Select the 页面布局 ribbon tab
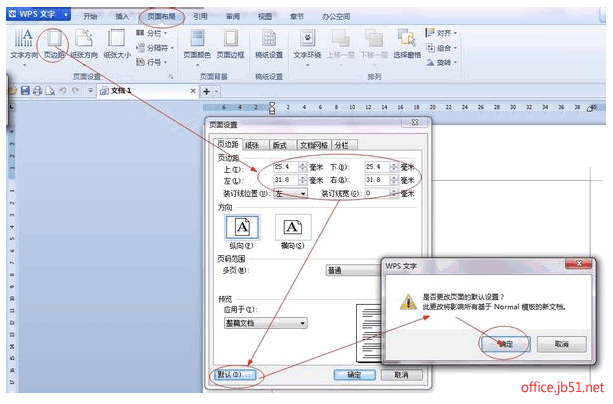The image size is (613, 404). point(161,16)
